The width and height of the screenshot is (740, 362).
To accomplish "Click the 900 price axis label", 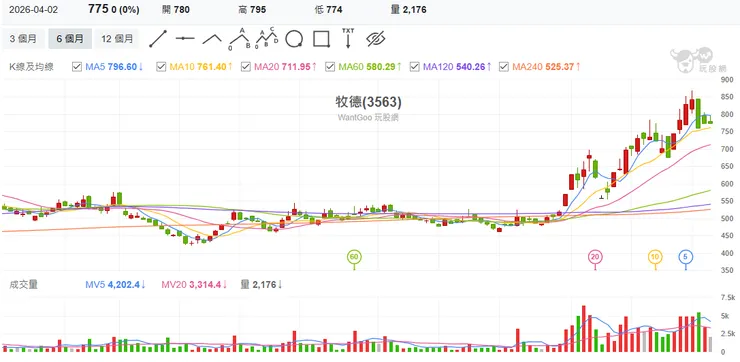I will 727,80.
